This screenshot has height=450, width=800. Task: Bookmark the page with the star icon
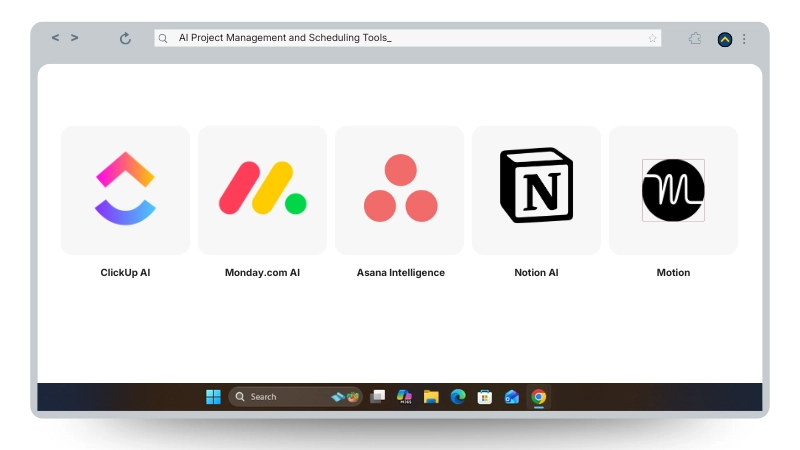(652, 38)
